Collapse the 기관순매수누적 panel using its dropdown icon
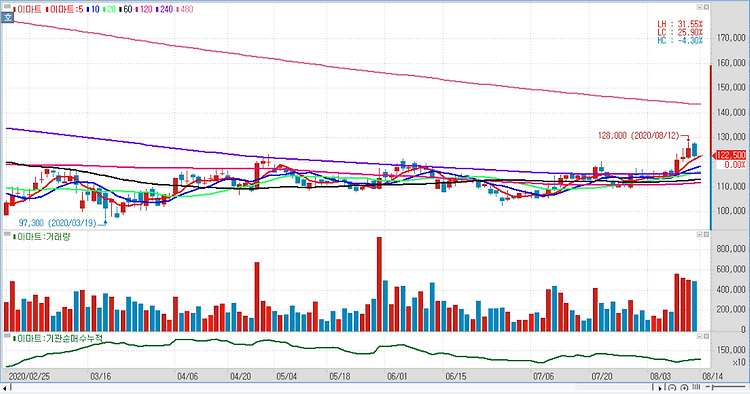The height and width of the screenshot is (394, 750). point(699,336)
